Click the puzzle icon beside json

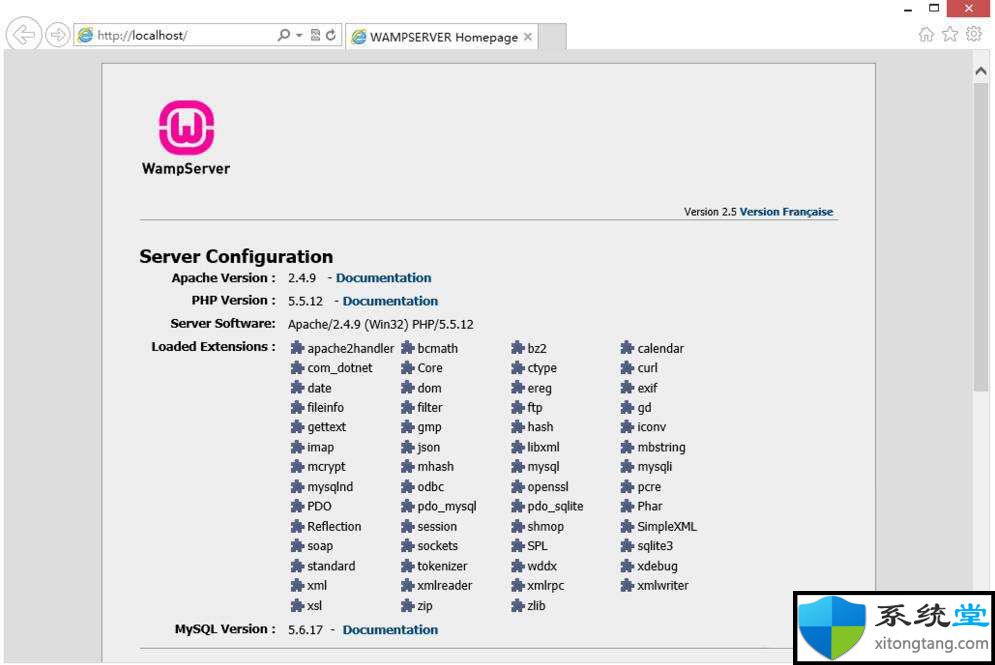click(407, 447)
